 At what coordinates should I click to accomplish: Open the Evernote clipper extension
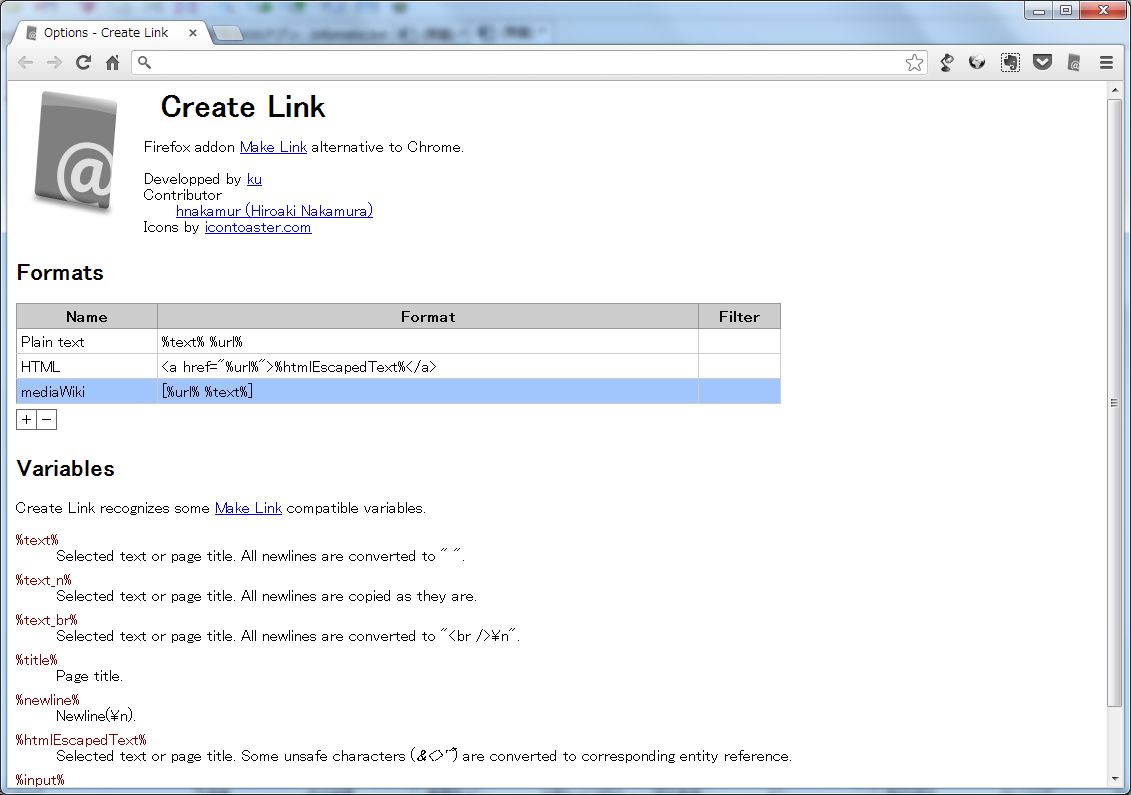[1010, 63]
